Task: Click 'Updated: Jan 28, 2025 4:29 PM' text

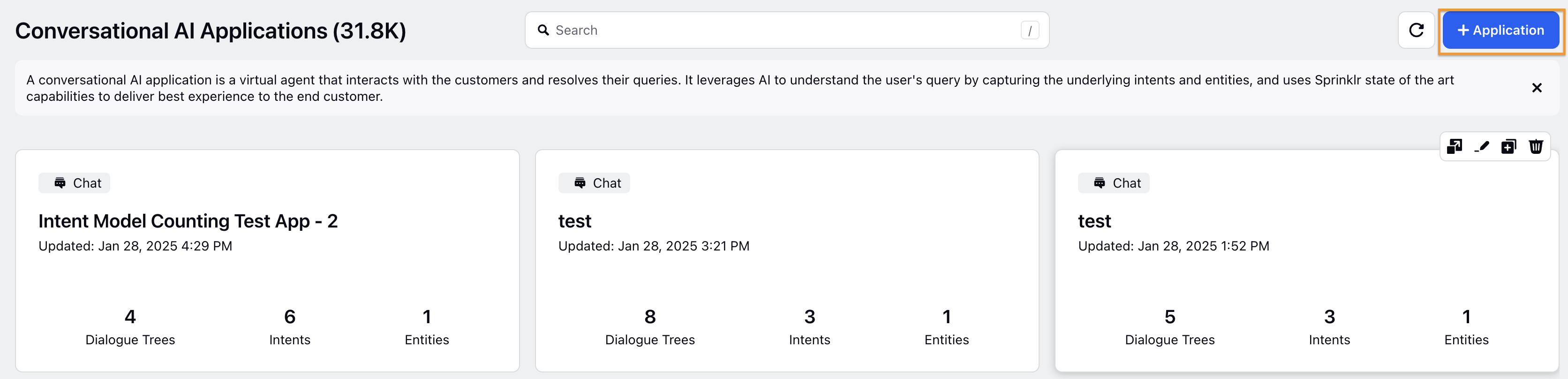Action: 135,246
